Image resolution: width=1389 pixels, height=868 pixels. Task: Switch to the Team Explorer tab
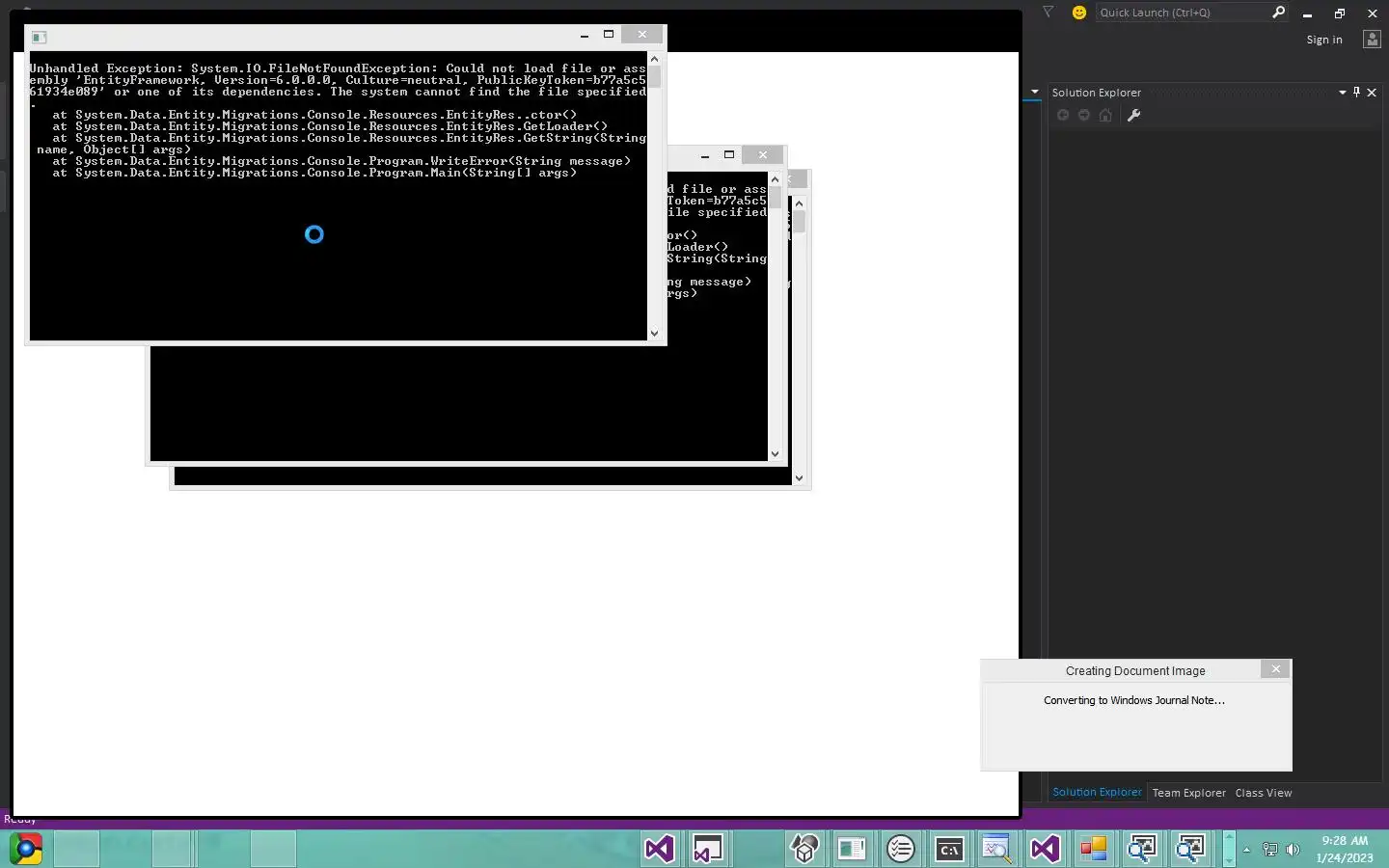click(x=1188, y=793)
